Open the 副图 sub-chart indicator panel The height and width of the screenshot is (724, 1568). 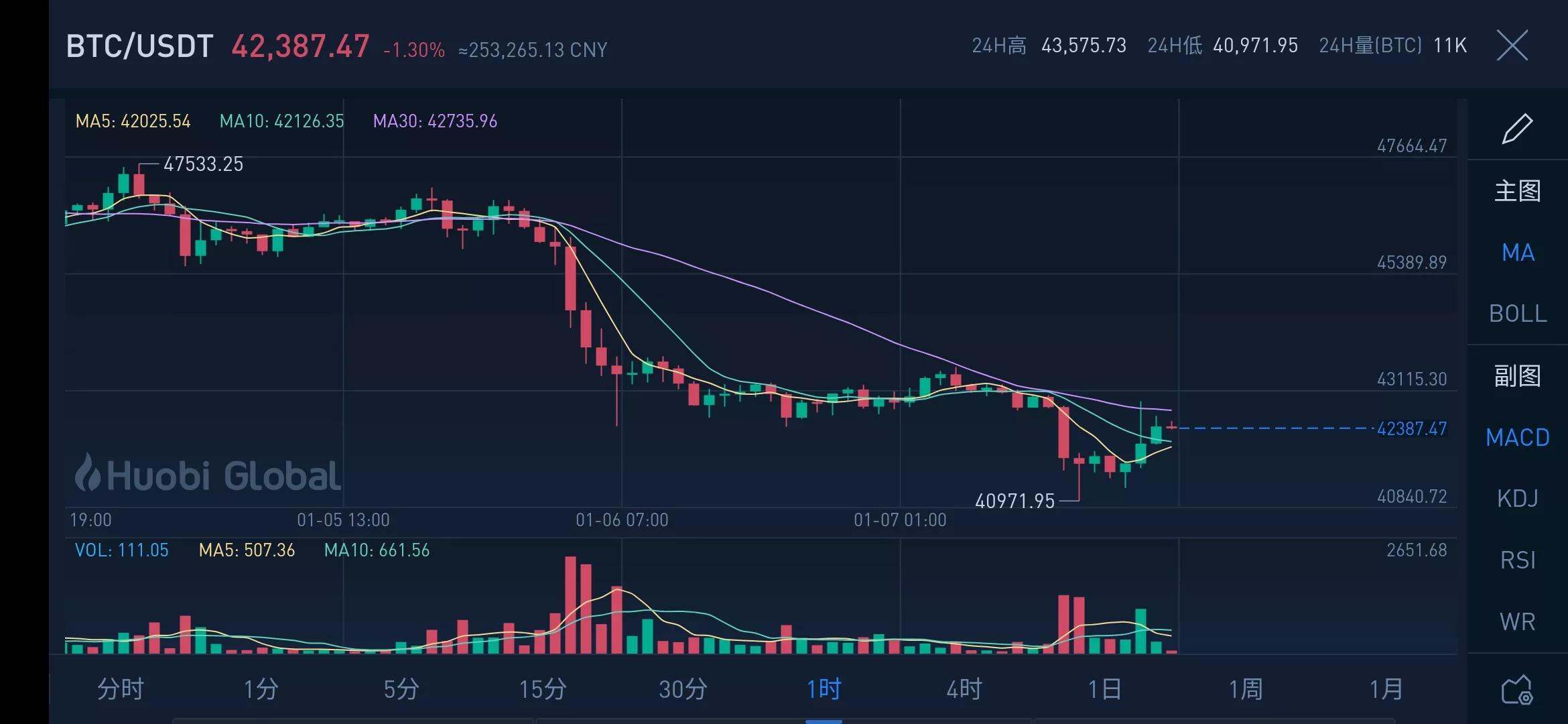1517,375
